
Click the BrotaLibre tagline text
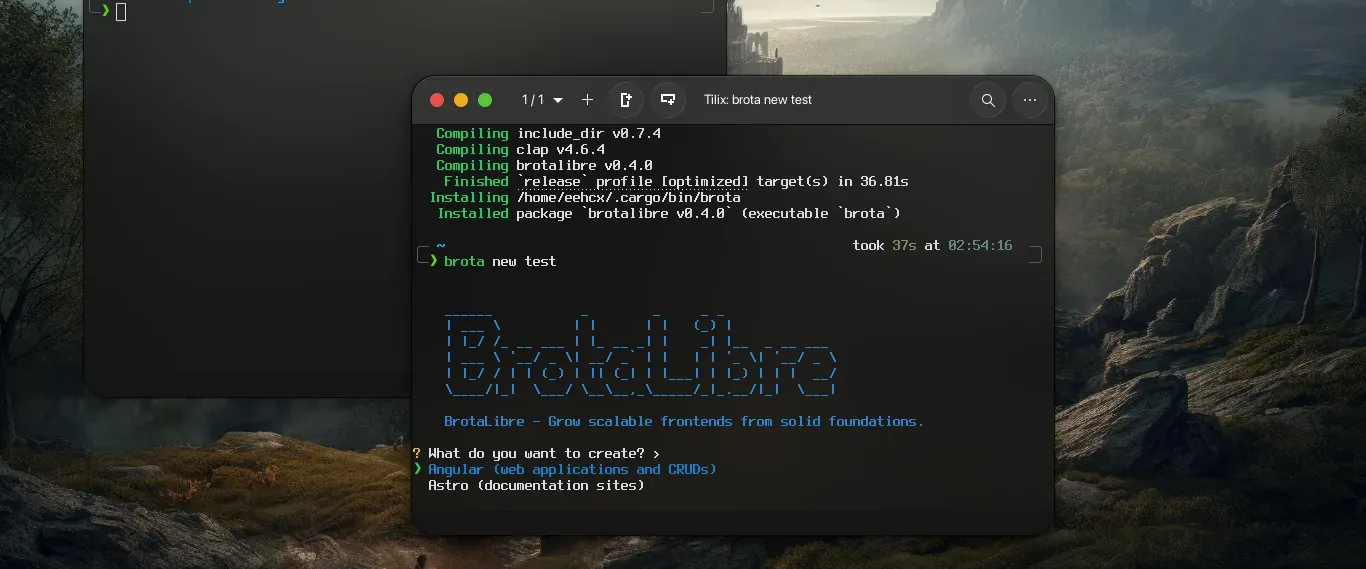tap(684, 421)
